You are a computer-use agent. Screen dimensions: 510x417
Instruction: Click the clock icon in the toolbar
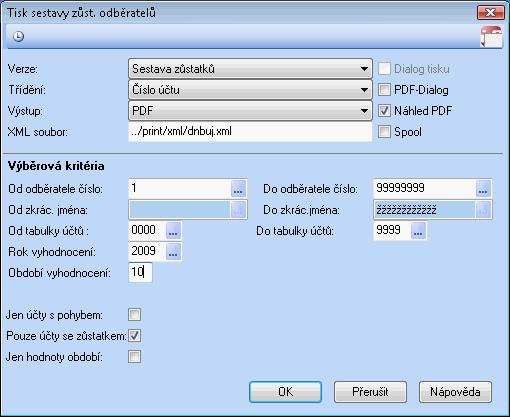[18, 36]
